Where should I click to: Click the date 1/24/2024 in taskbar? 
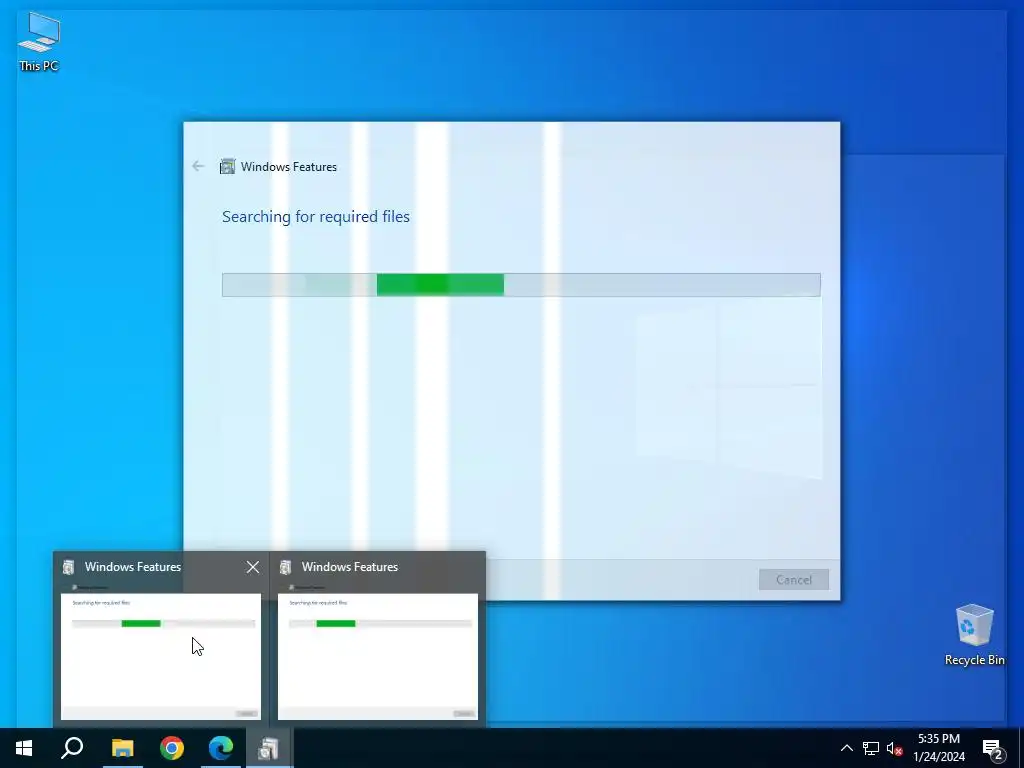pyautogui.click(x=938, y=757)
